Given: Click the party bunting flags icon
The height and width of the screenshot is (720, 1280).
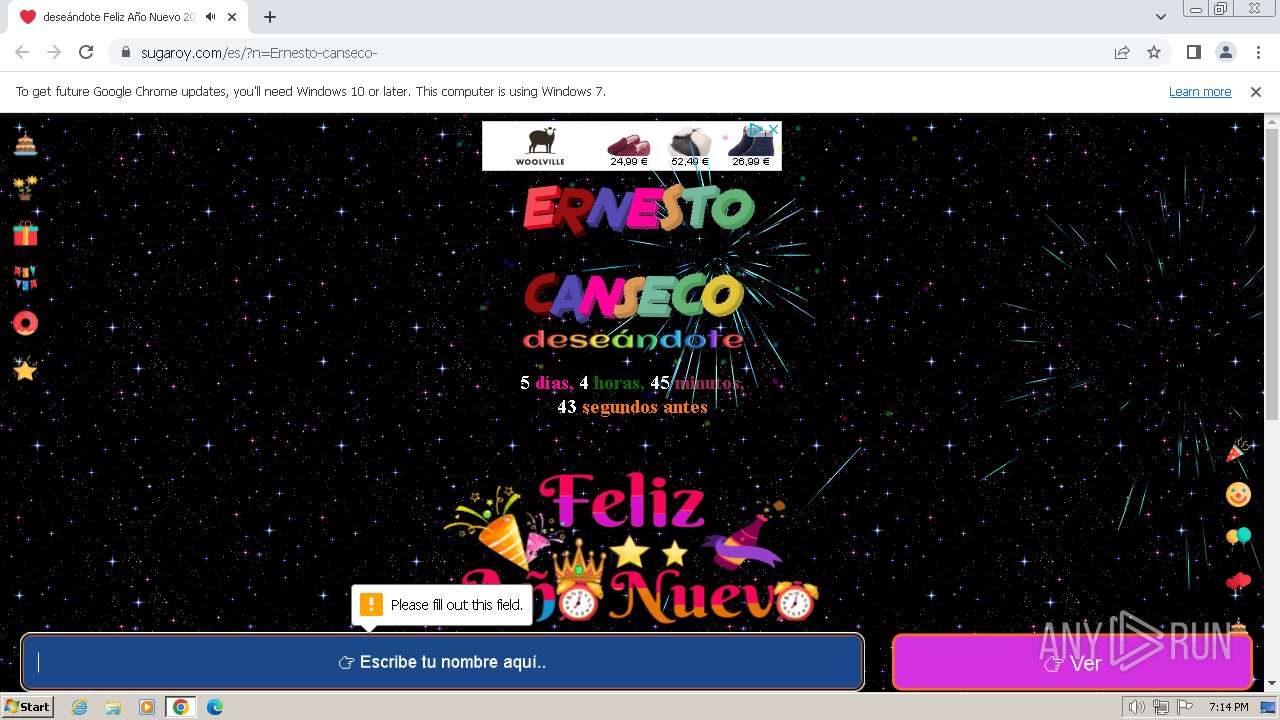Looking at the screenshot, I should [x=25, y=278].
